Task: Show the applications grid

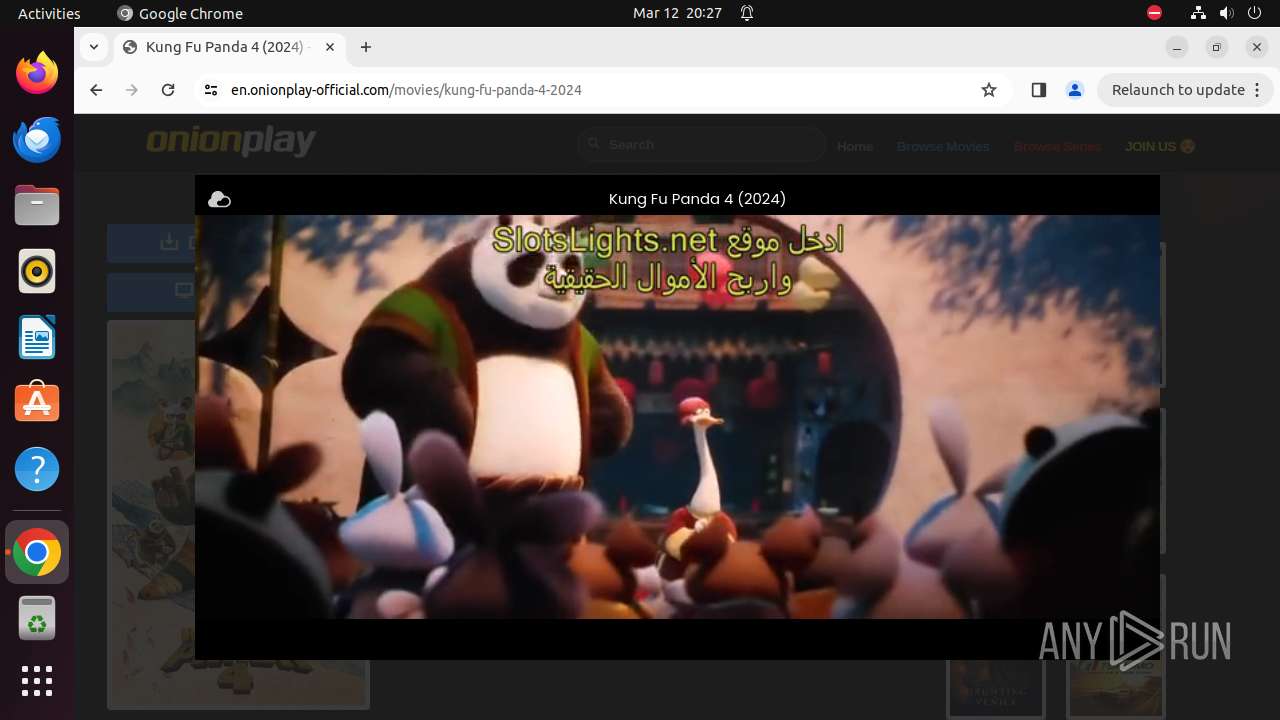Action: coord(37,681)
